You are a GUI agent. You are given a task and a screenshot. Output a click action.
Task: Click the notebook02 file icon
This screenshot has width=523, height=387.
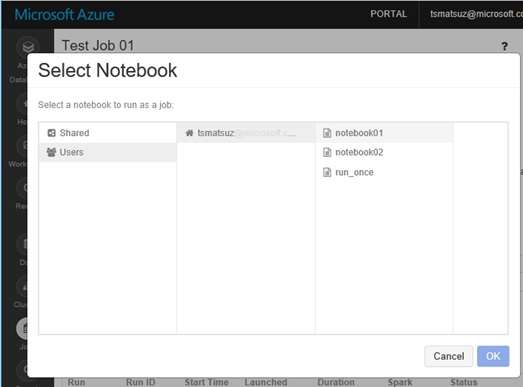click(327, 152)
